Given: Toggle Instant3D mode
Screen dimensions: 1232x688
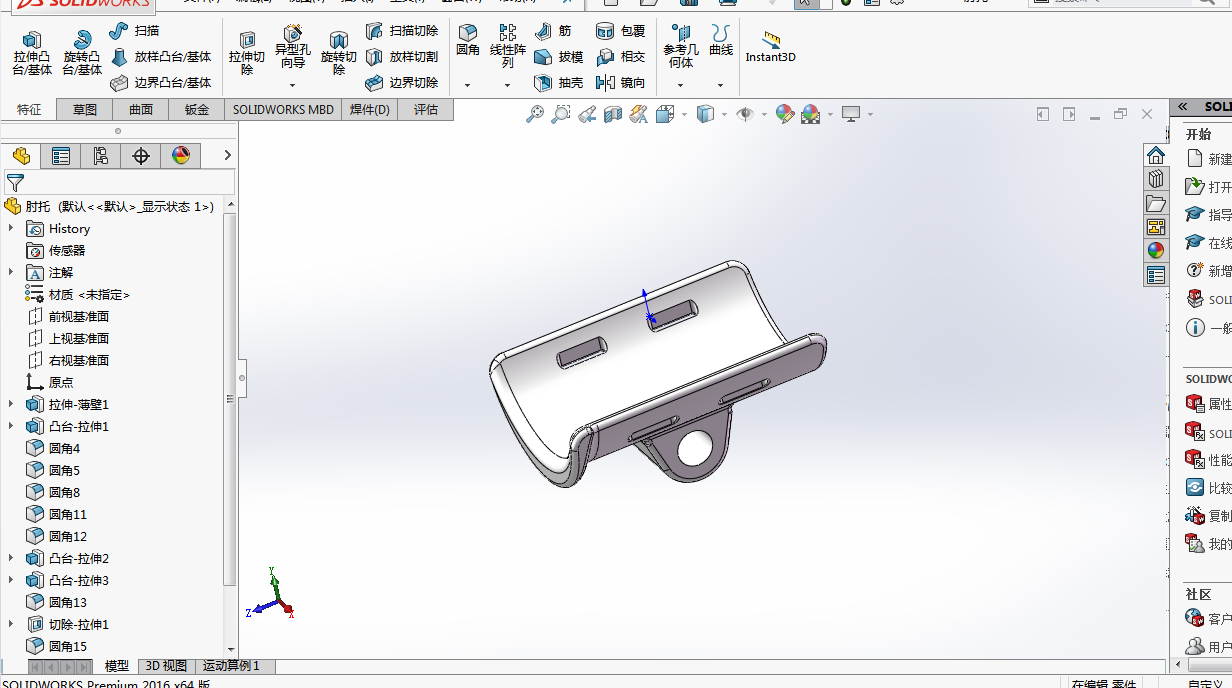Looking at the screenshot, I should pyautogui.click(x=771, y=47).
